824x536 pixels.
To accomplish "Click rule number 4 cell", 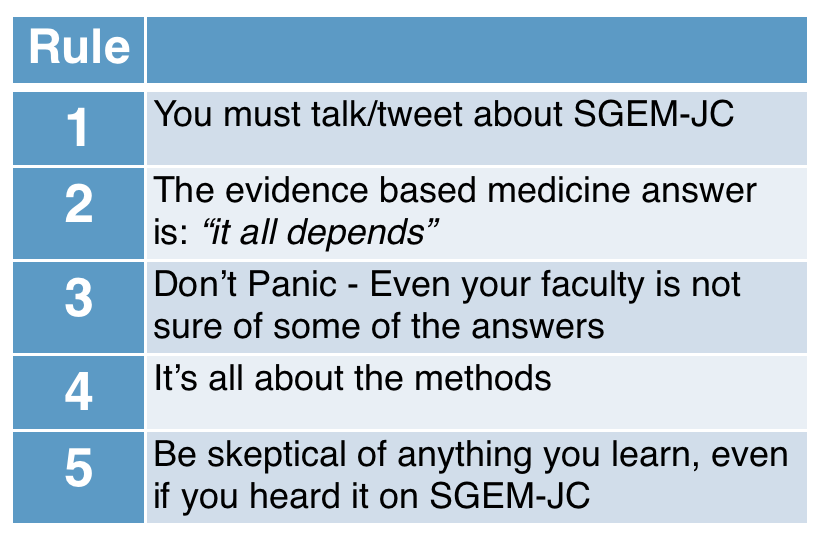I will pos(78,393).
